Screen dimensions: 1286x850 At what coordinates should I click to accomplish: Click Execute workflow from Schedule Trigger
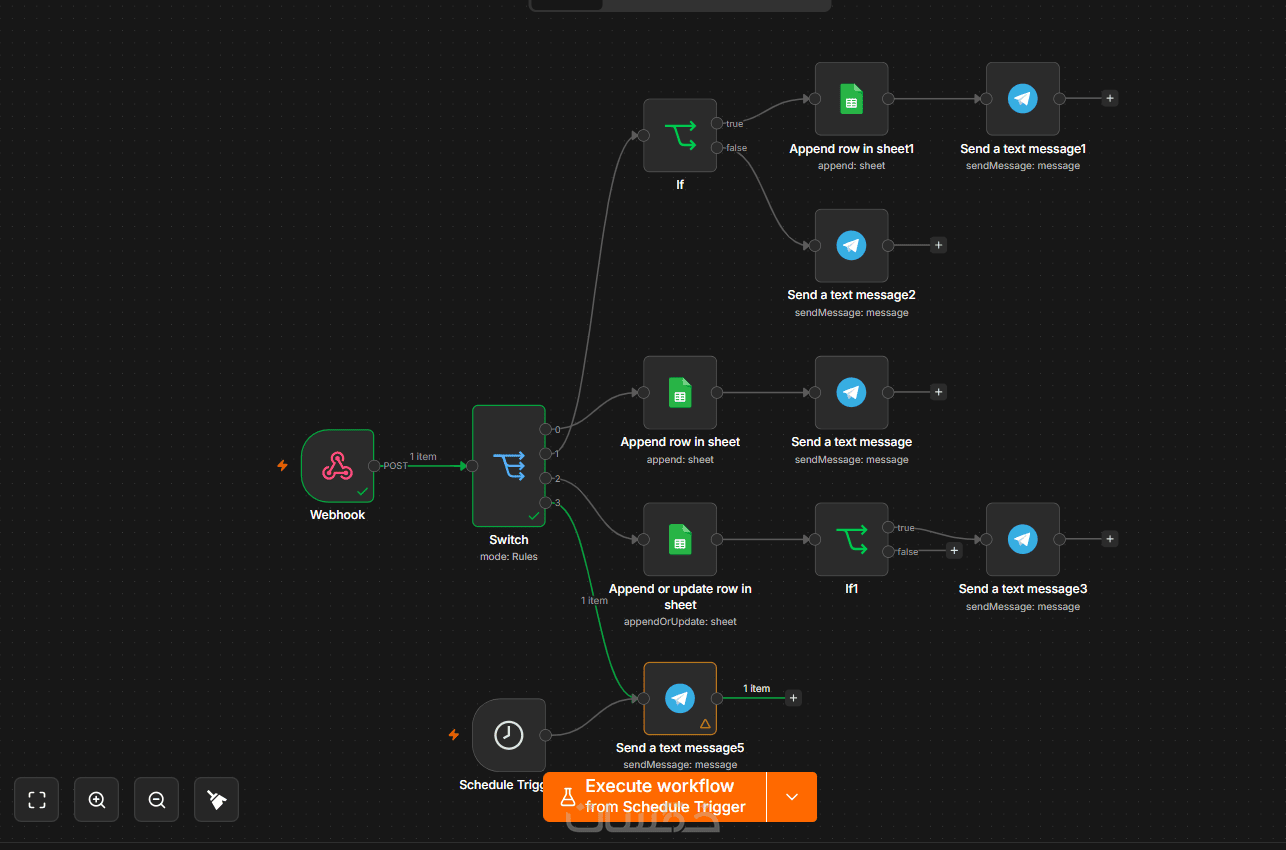click(655, 797)
